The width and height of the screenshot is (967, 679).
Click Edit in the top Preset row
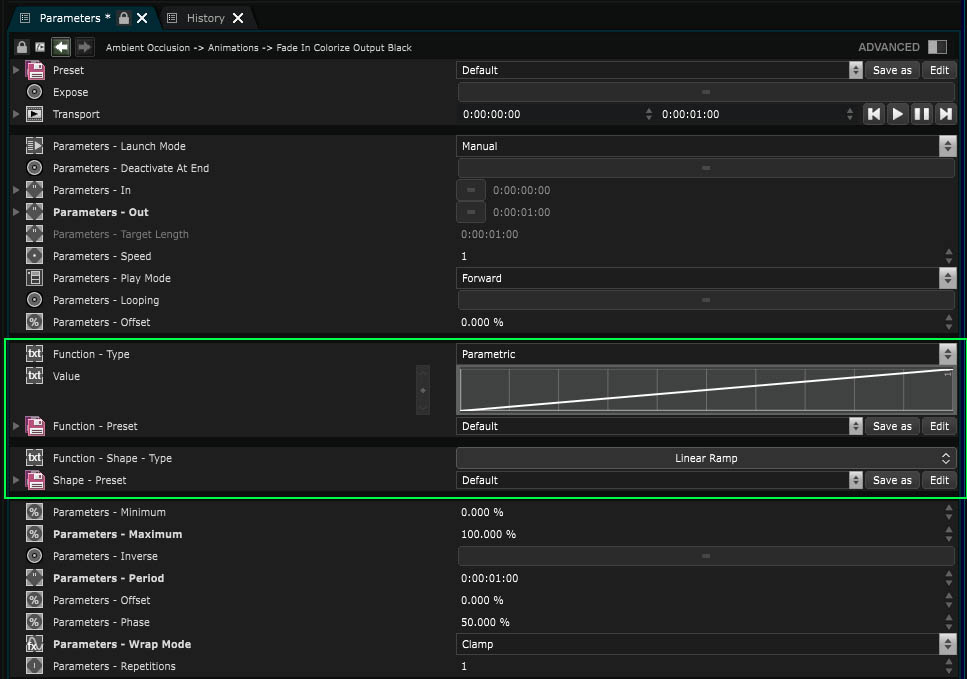click(x=939, y=70)
